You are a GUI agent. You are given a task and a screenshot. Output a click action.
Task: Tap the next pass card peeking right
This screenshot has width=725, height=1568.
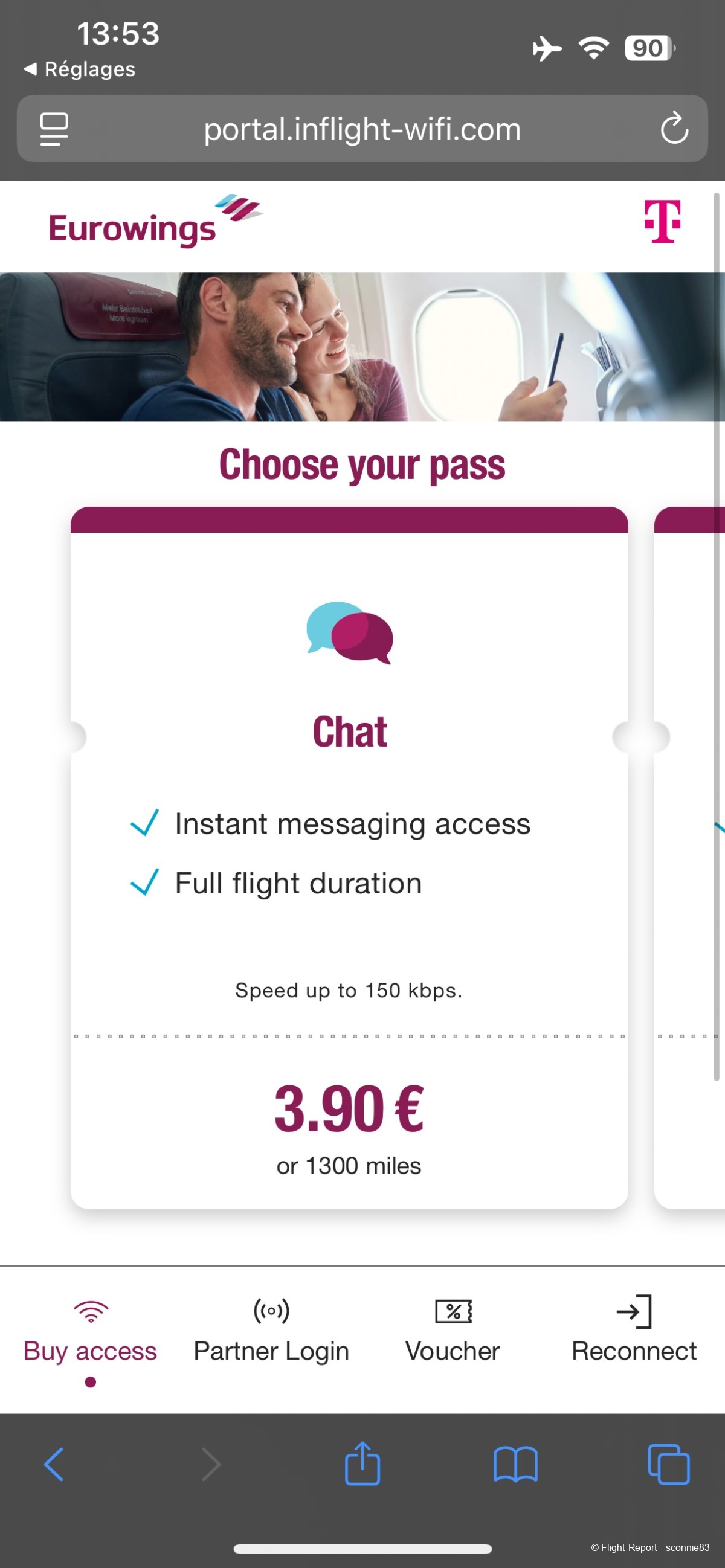tap(689, 858)
